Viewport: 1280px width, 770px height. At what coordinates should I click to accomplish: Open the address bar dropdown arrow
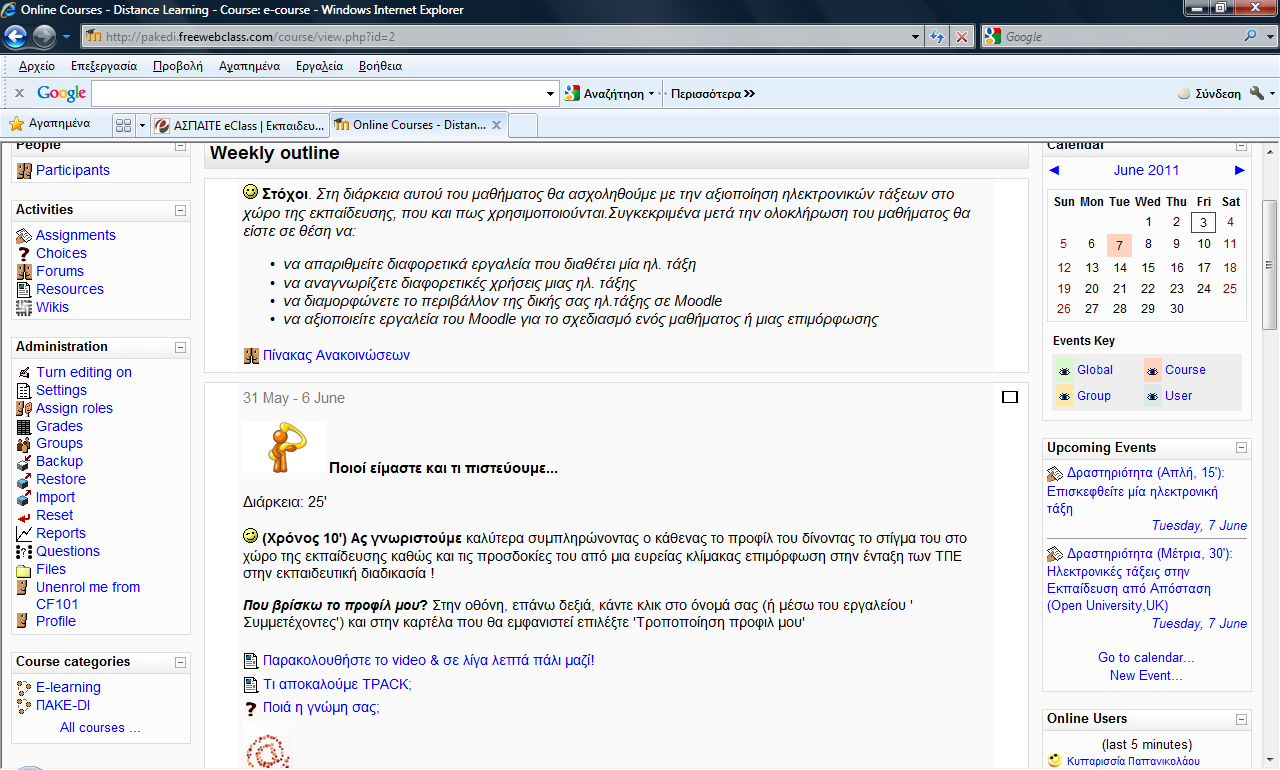click(x=916, y=37)
